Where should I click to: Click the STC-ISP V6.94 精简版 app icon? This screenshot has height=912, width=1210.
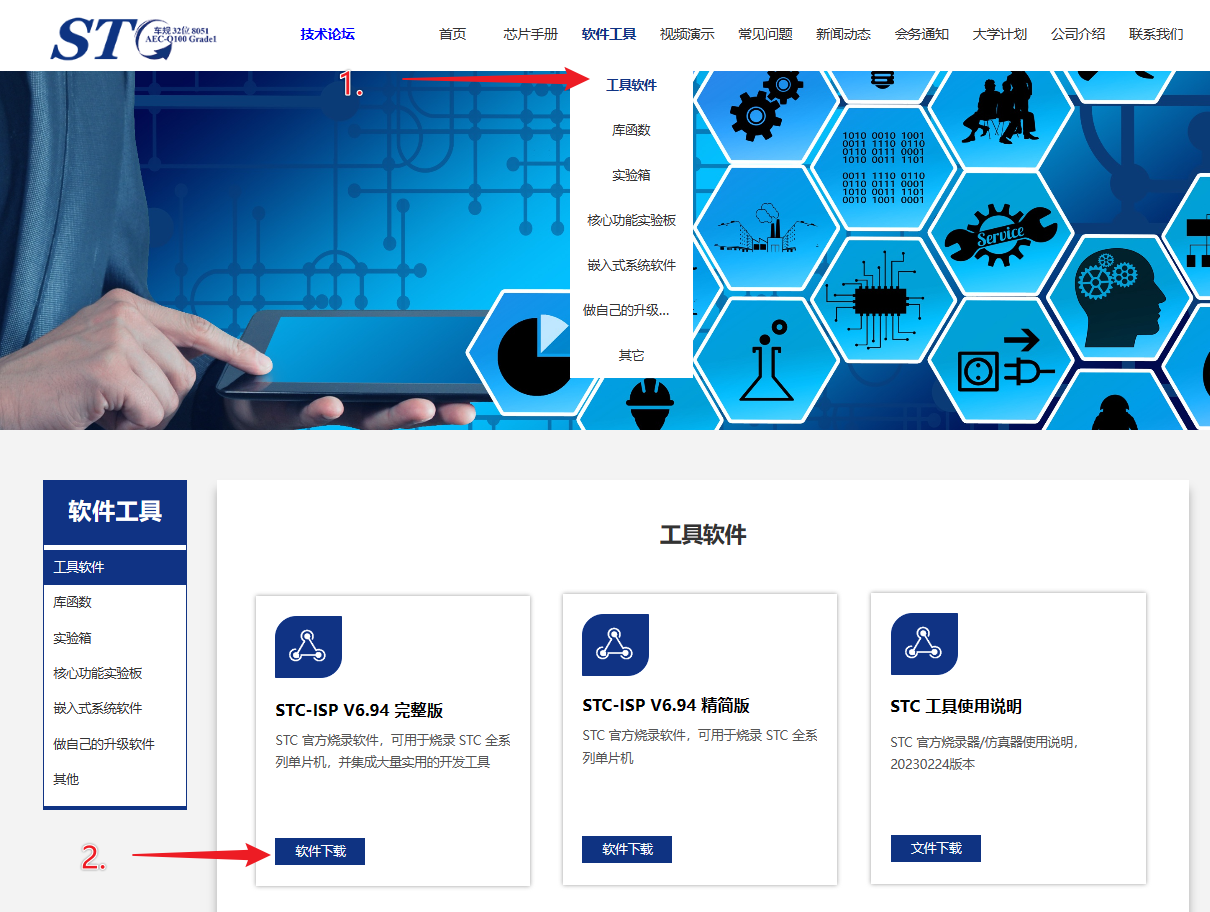(x=615, y=644)
